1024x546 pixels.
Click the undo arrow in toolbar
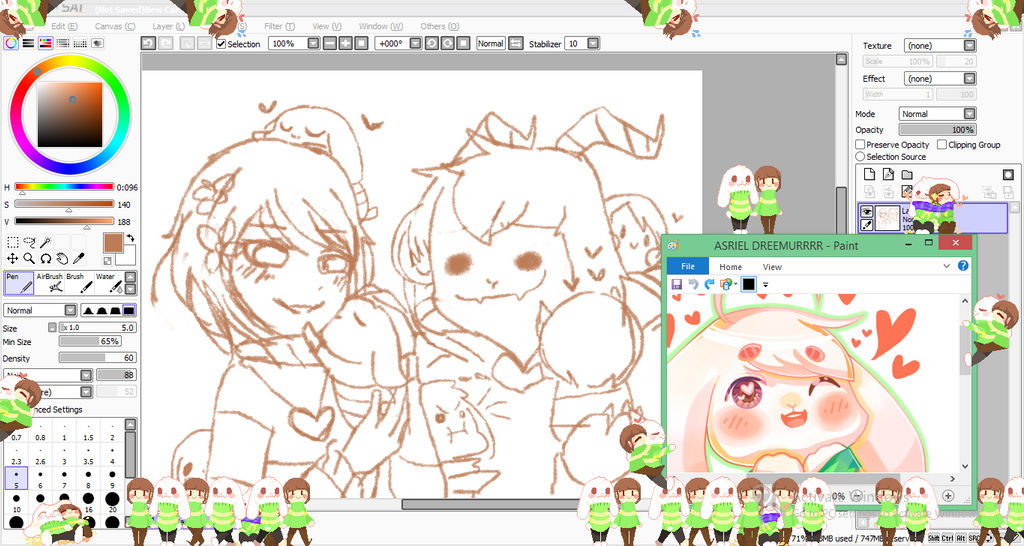pyautogui.click(x=148, y=43)
